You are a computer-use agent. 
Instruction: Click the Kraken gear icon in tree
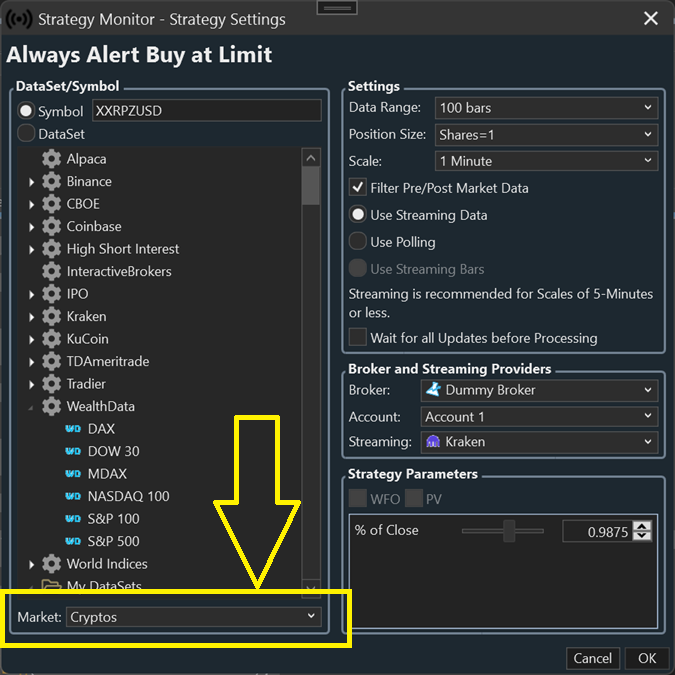(52, 316)
